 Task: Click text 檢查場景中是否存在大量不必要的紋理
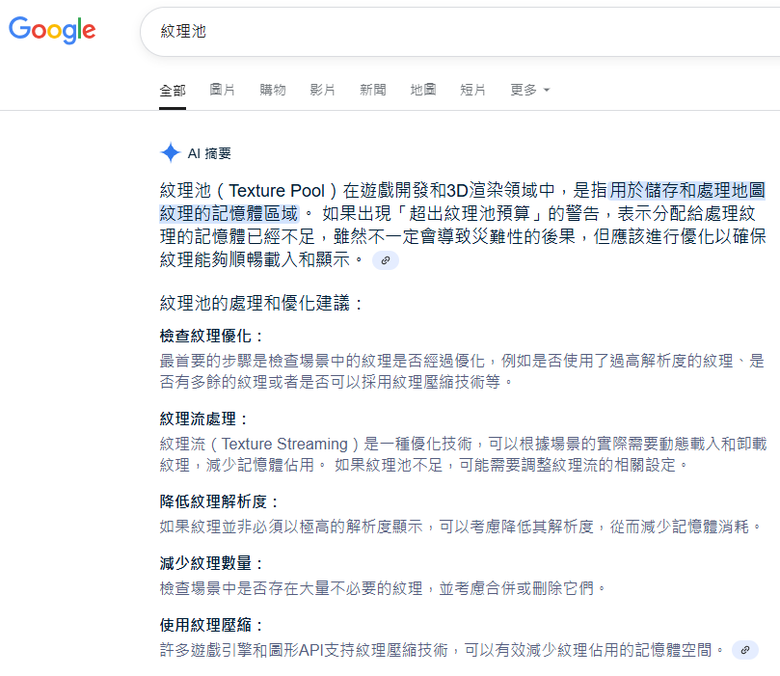383,588
